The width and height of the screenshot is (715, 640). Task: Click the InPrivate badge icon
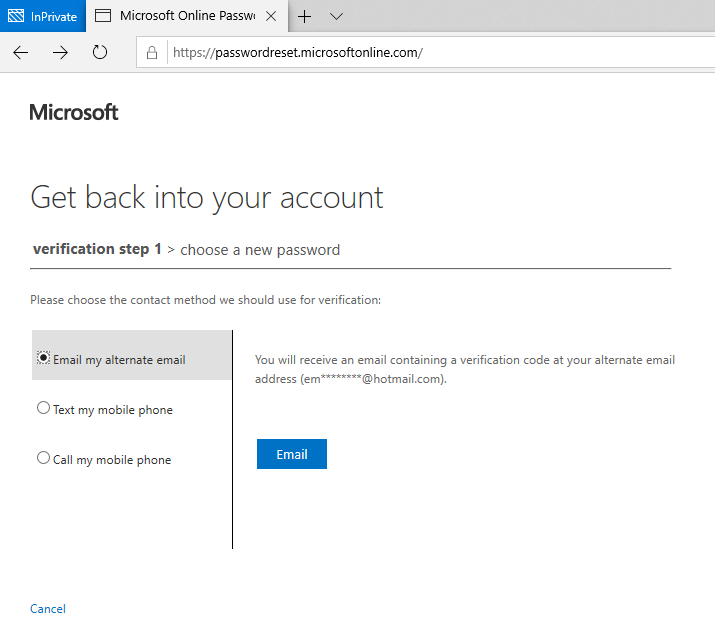pyautogui.click(x=16, y=16)
